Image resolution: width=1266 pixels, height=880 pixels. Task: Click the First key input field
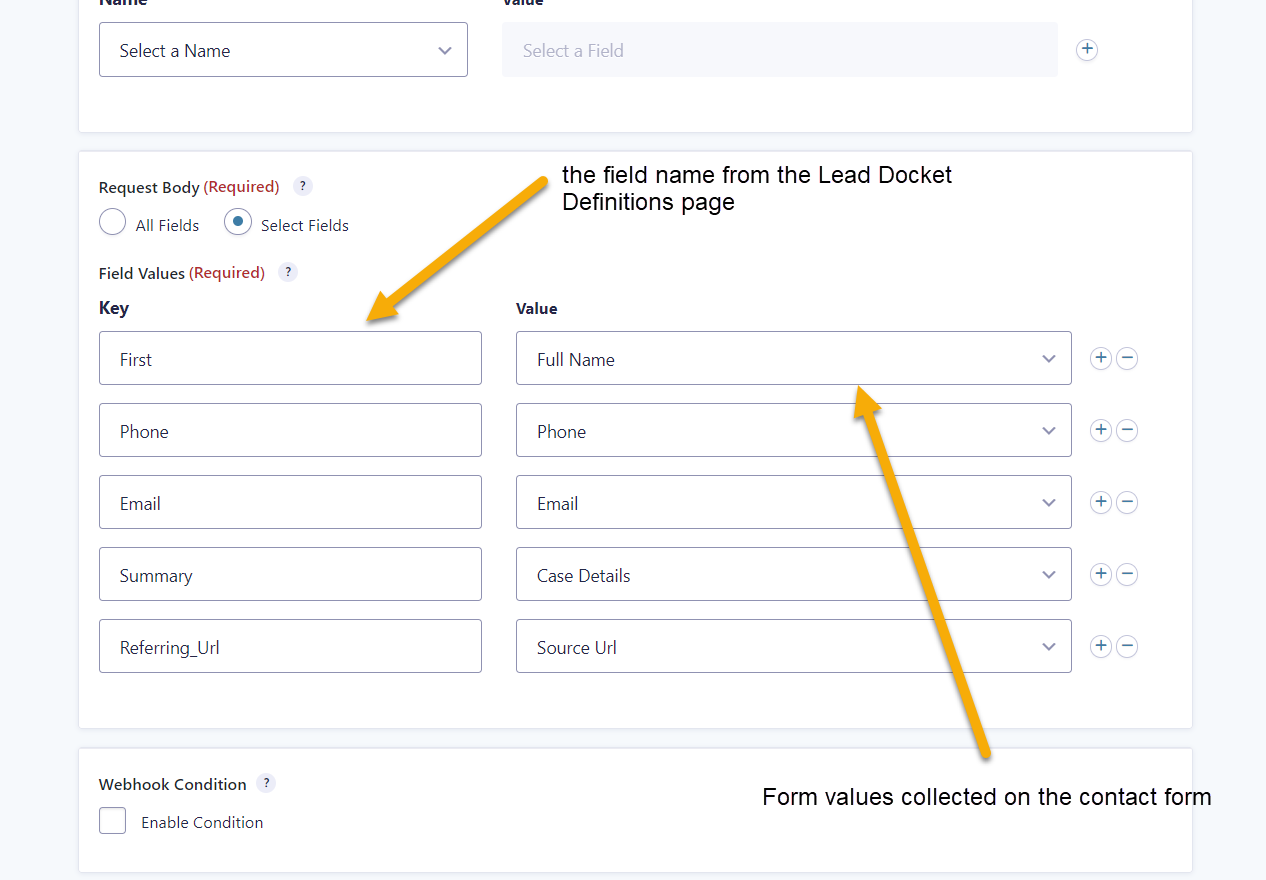pos(290,358)
